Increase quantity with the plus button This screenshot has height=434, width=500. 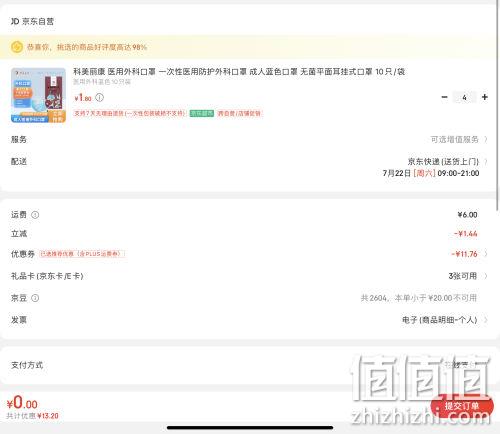click(x=485, y=97)
